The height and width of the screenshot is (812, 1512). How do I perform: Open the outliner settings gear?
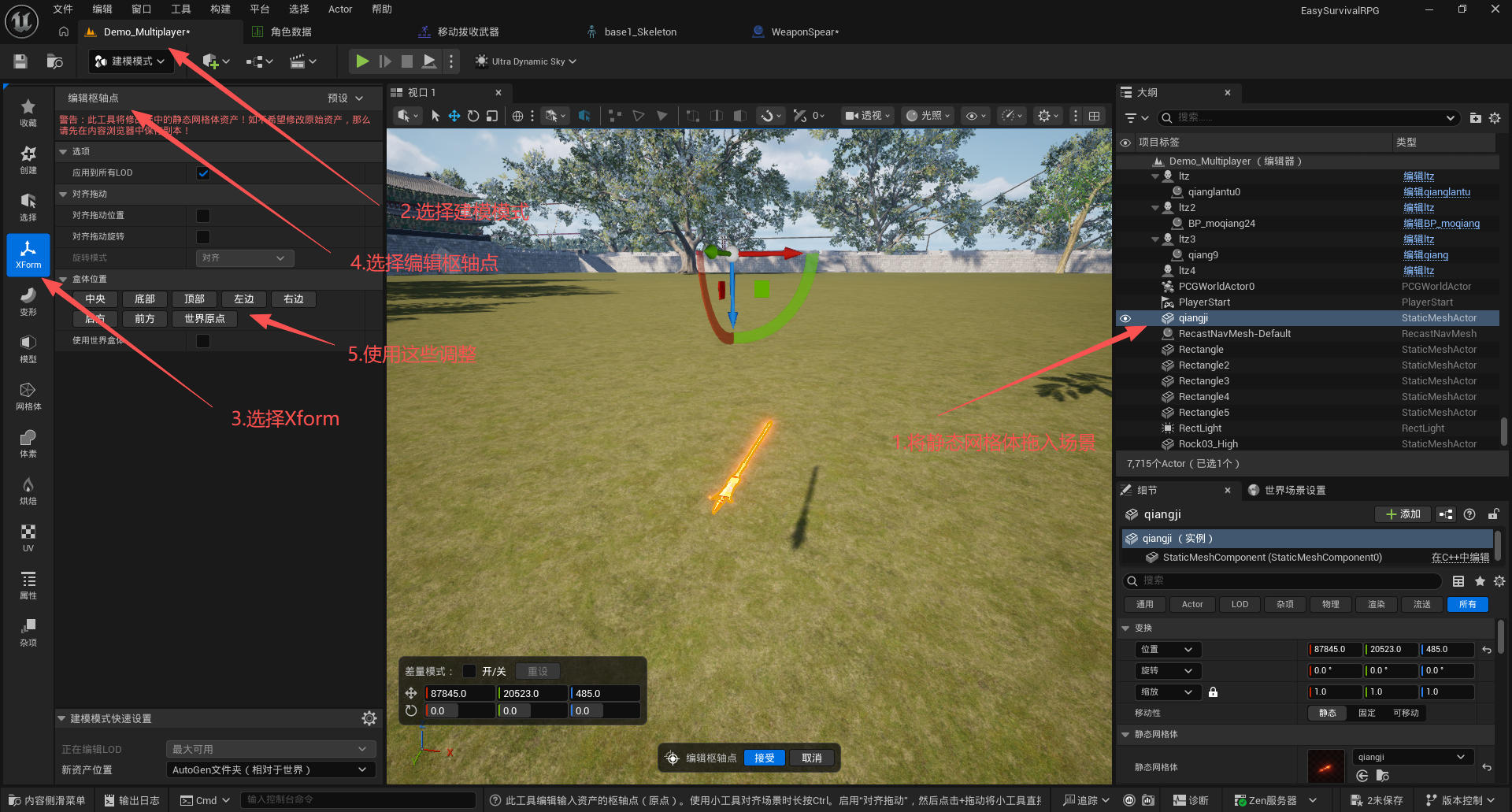(x=1495, y=118)
